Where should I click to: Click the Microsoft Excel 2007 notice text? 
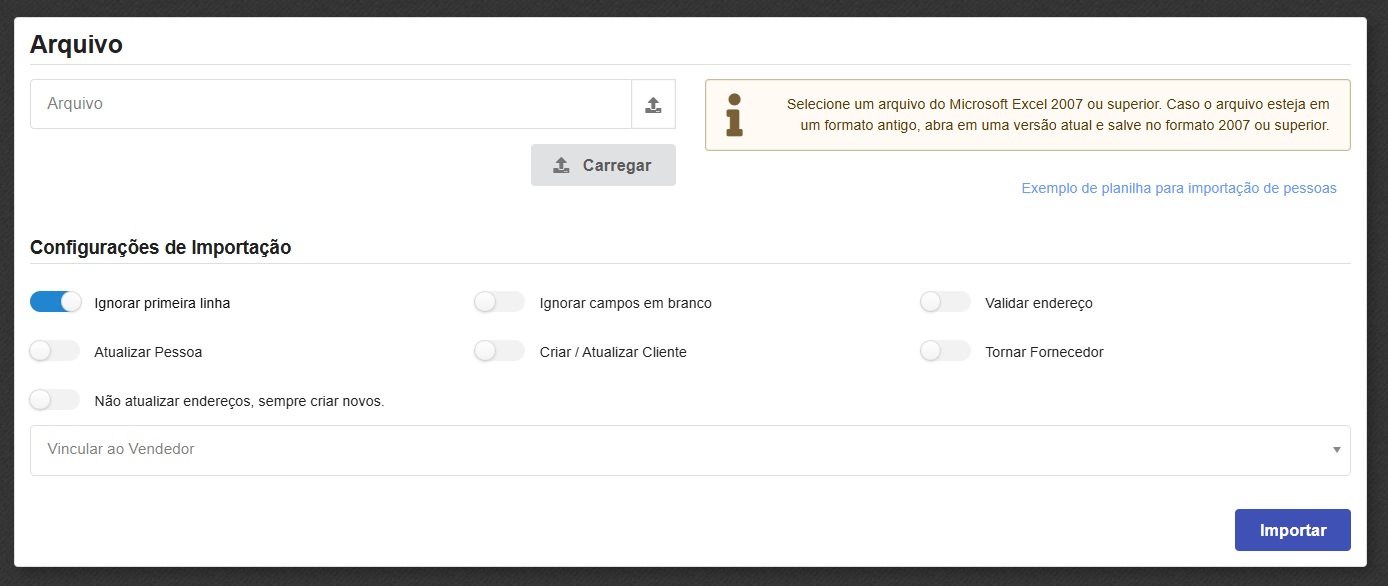[1057, 115]
